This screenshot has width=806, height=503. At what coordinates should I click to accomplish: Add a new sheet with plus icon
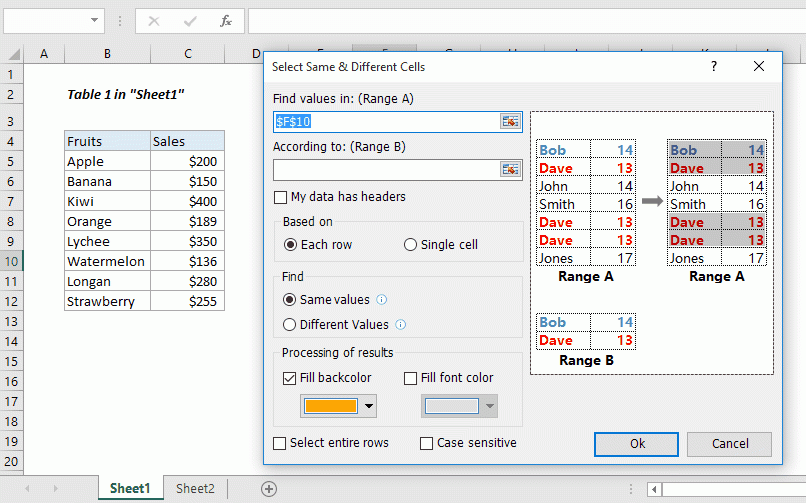click(268, 488)
